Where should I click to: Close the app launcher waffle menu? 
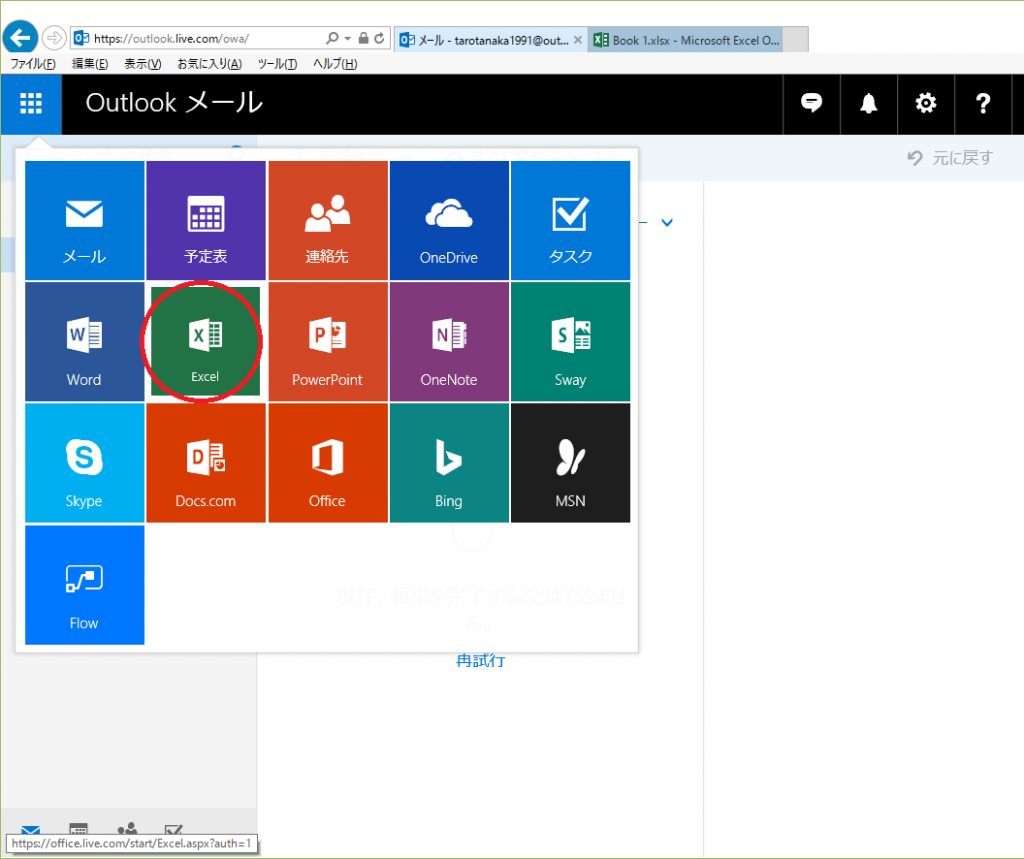pos(31,104)
